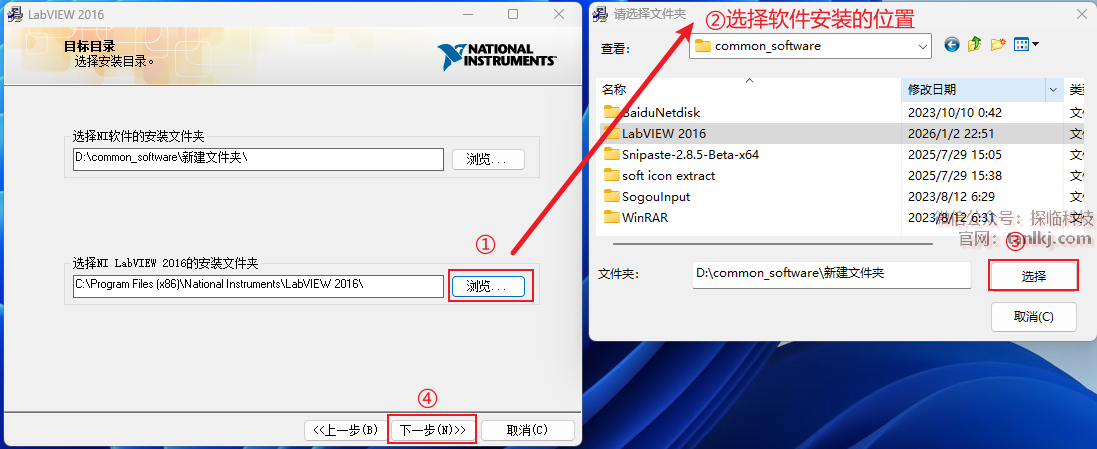
Task: Open the 修改日期 column dropdown arrow
Action: coord(1052,90)
